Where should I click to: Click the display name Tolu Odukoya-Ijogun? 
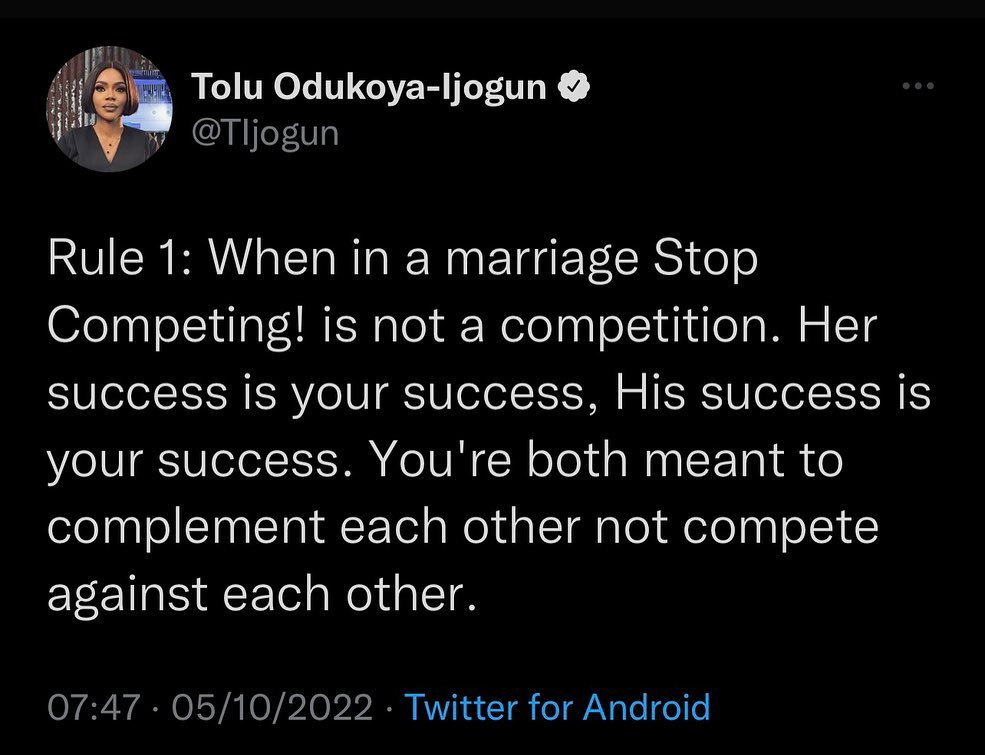tap(368, 88)
